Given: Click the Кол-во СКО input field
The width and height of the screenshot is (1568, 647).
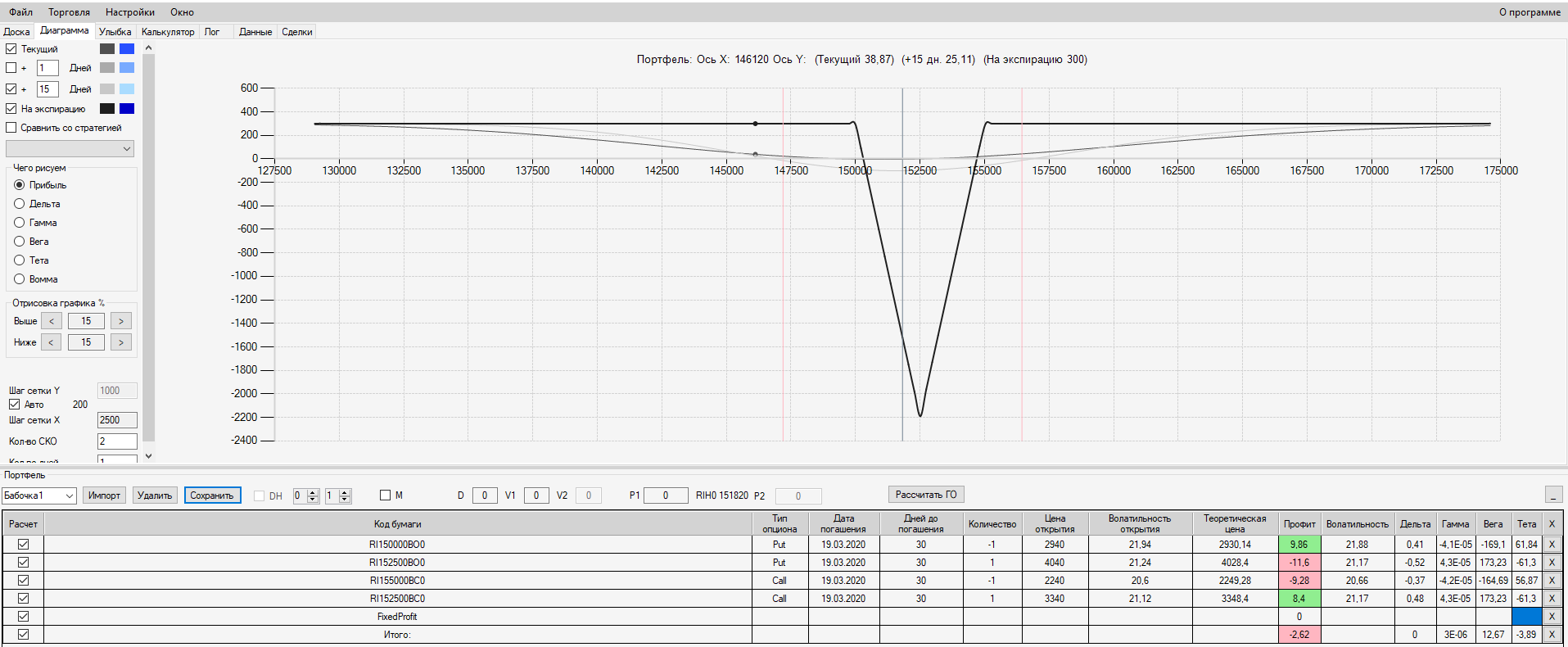Looking at the screenshot, I should pos(117,441).
